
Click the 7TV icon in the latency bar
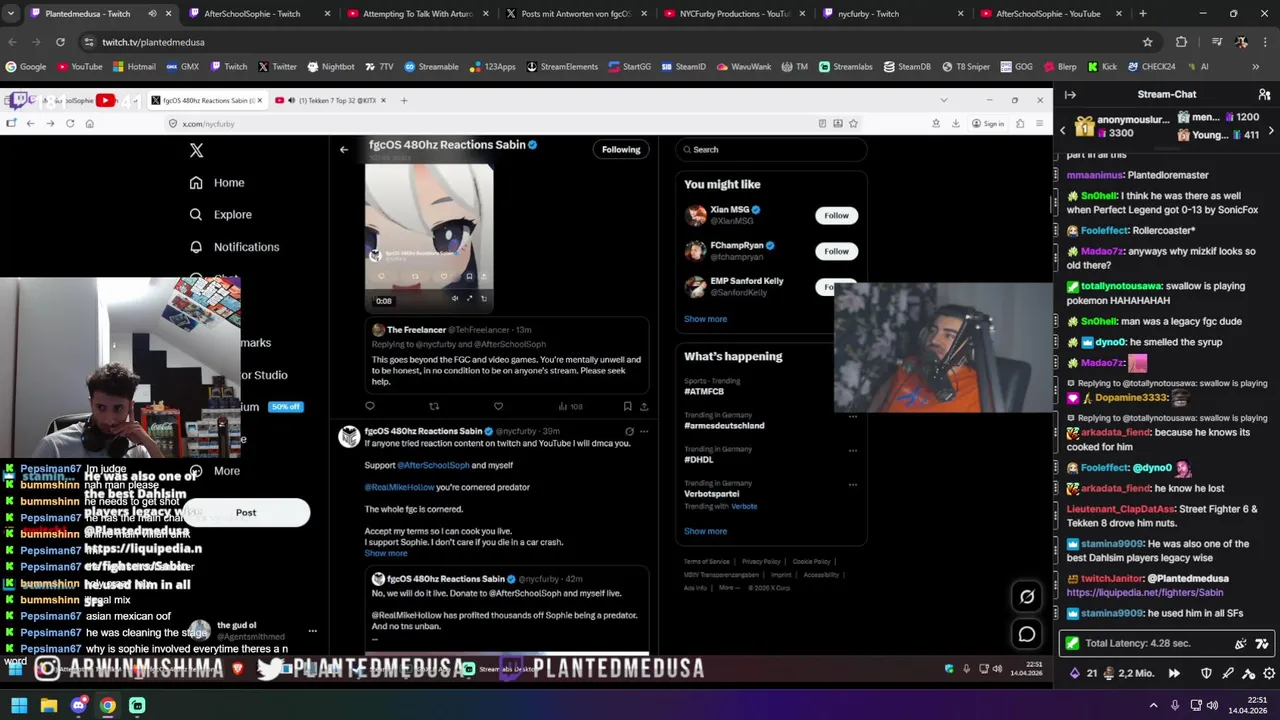tap(1262, 644)
